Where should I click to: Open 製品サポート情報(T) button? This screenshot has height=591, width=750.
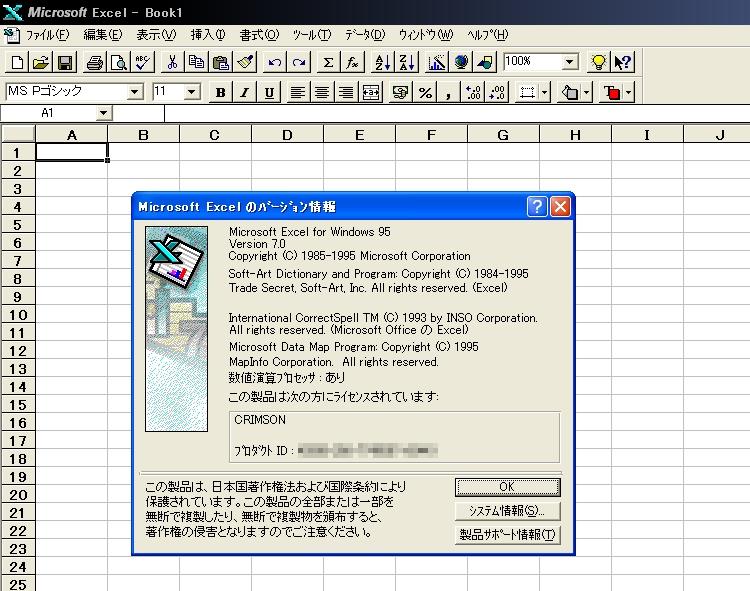coord(507,535)
